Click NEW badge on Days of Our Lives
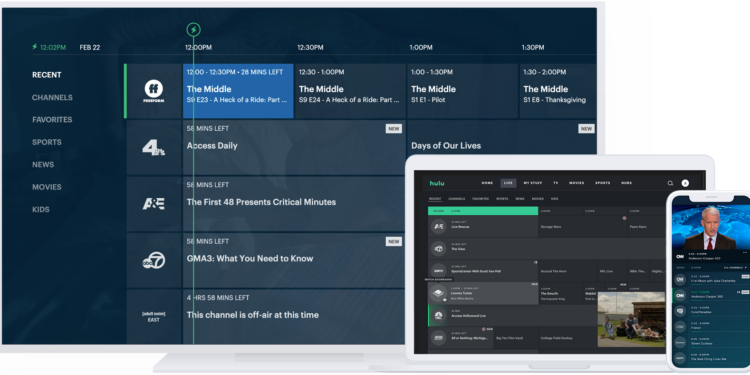This screenshot has height=375, width=750. [586, 129]
